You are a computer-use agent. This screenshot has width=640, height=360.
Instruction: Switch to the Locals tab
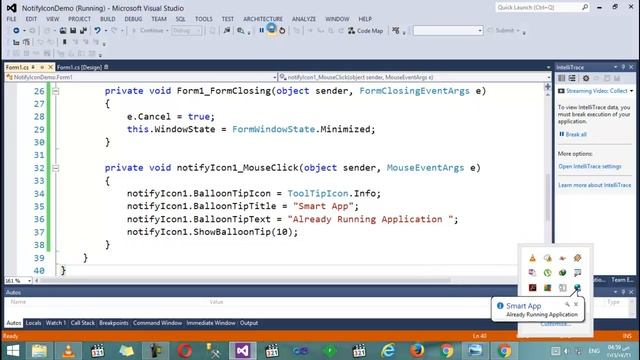click(x=33, y=323)
